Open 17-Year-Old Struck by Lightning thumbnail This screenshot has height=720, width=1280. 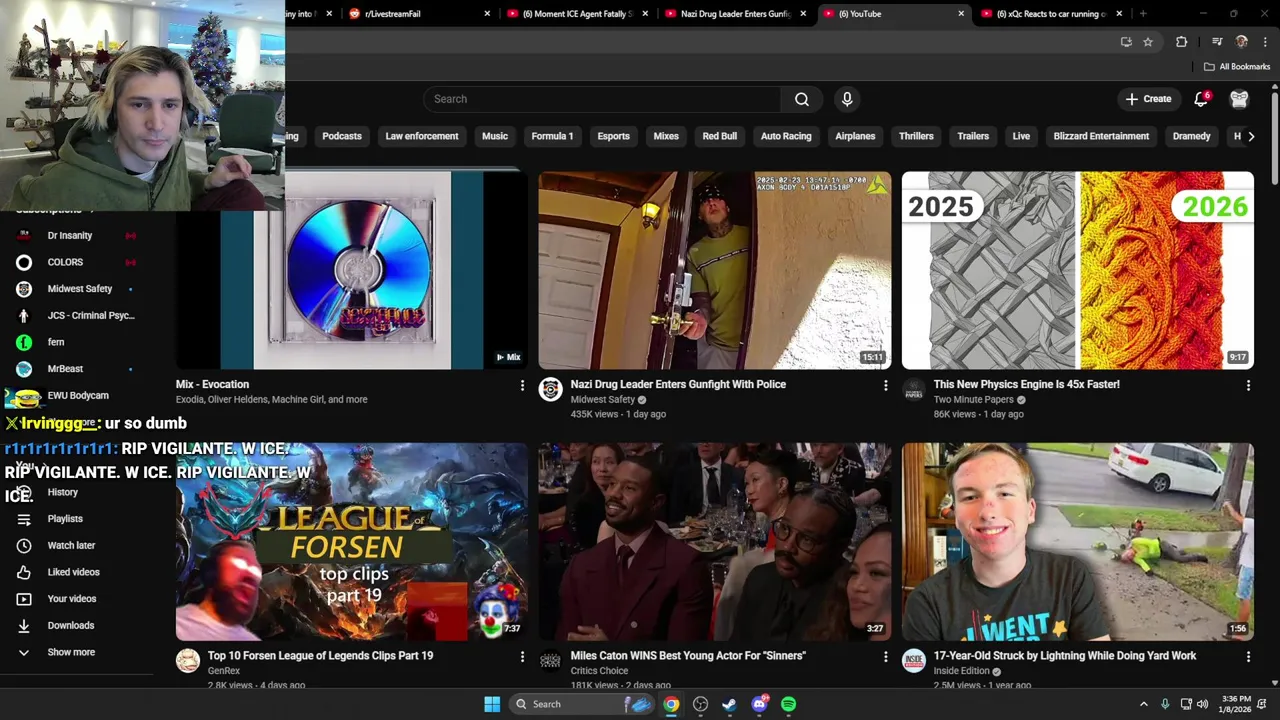(x=1078, y=541)
